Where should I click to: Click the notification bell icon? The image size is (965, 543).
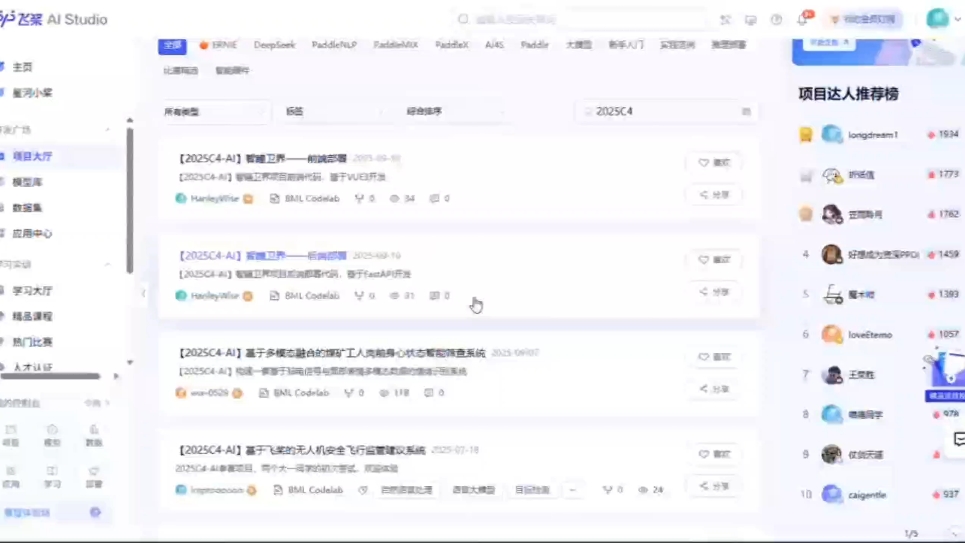pos(803,19)
